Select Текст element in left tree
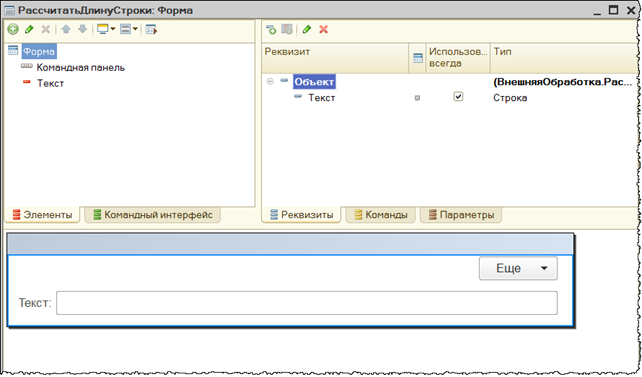The width and height of the screenshot is (642, 377). pos(50,83)
